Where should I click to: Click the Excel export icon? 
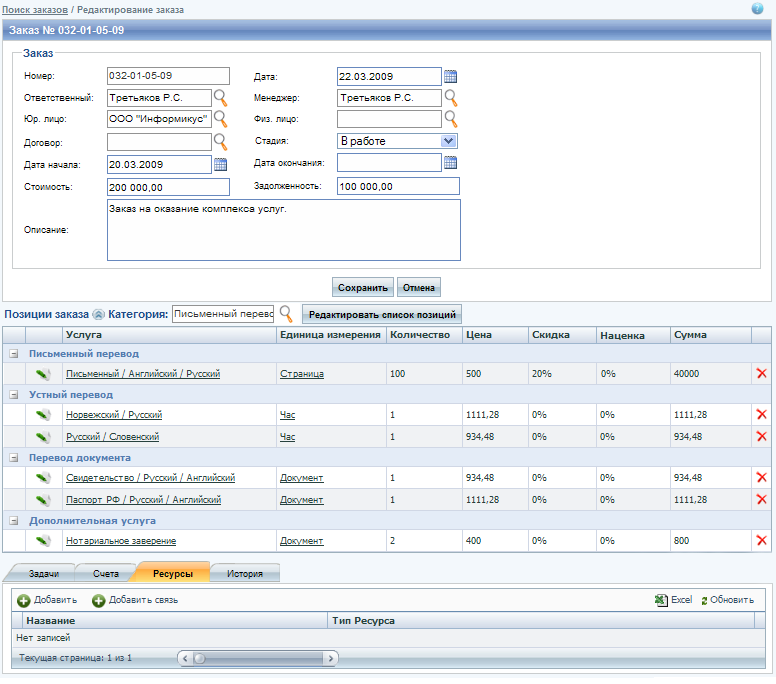[x=661, y=600]
